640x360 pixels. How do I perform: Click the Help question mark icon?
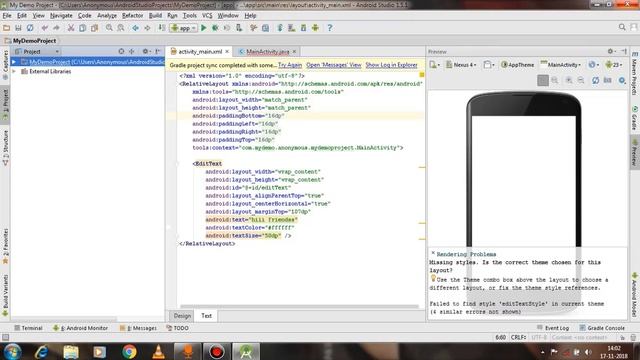point(330,28)
